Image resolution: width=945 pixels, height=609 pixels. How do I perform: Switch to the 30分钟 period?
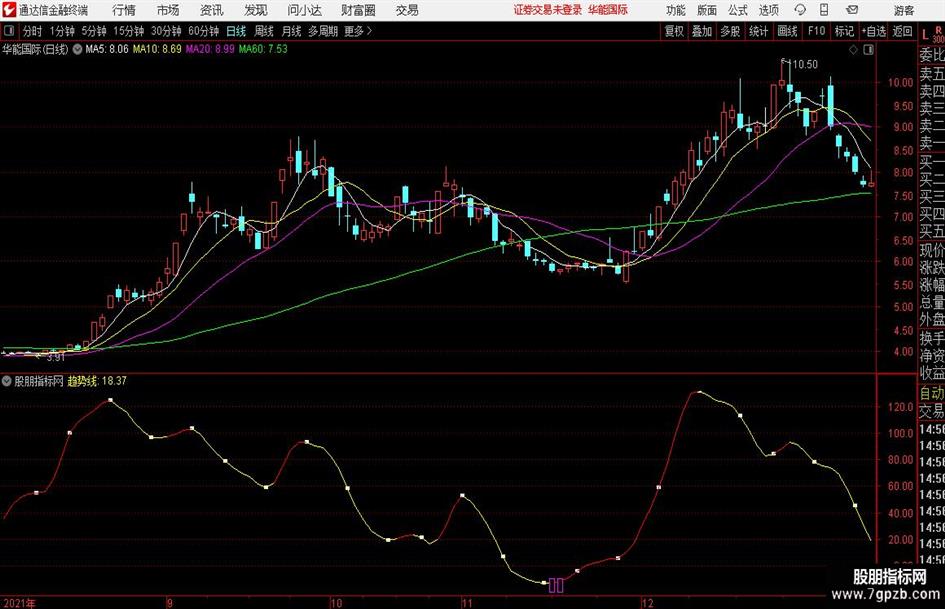click(166, 31)
